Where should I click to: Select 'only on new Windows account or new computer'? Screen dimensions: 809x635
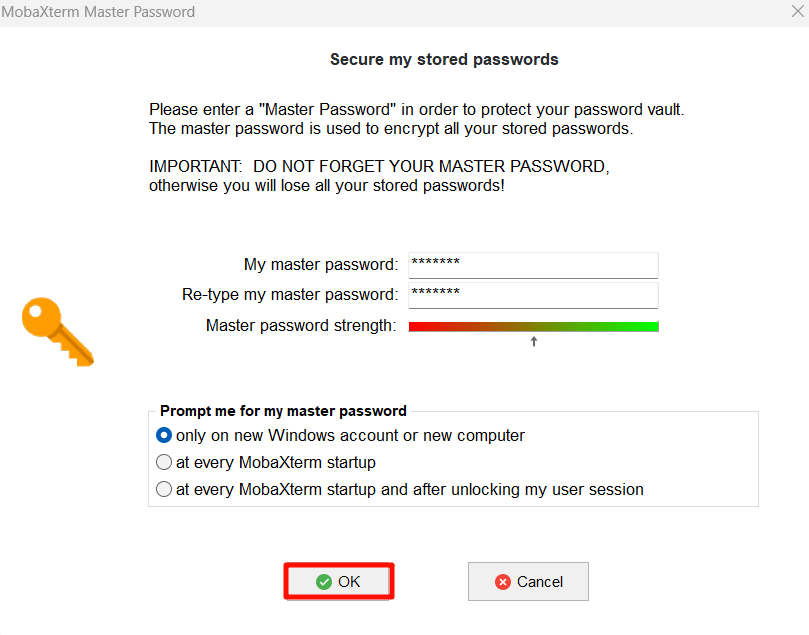(164, 435)
